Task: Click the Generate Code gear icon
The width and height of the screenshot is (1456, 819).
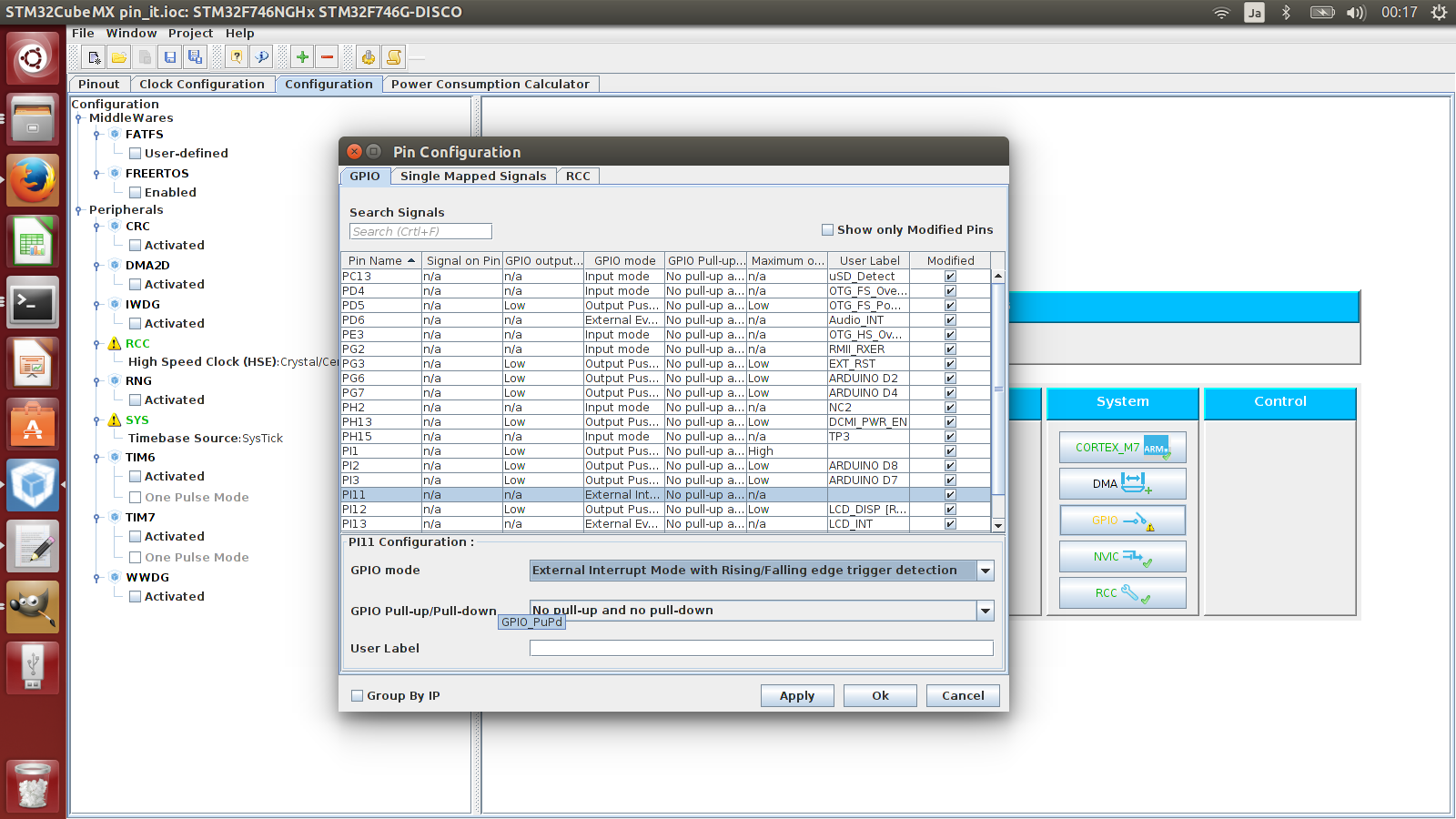Action: (x=368, y=57)
